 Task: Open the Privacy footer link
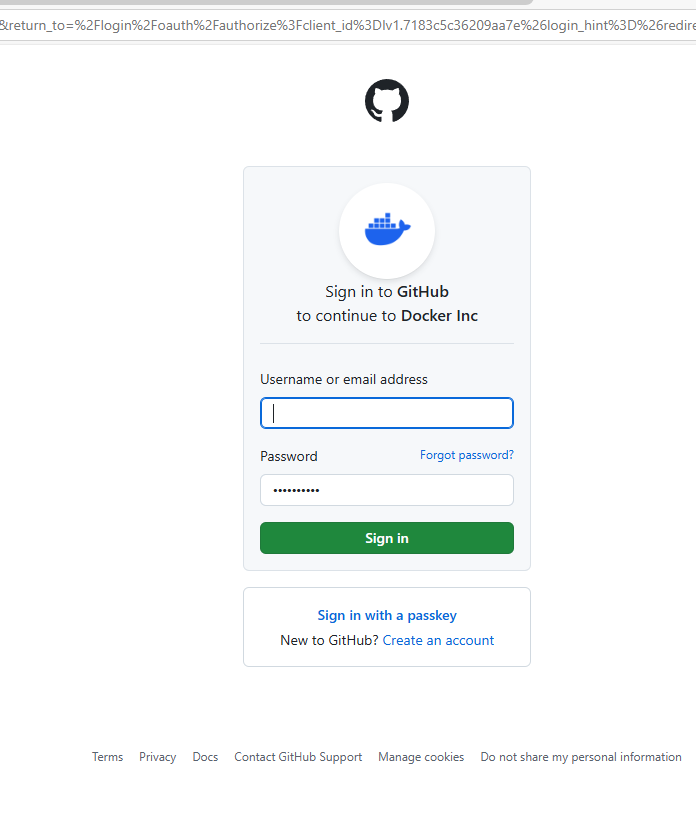tap(157, 757)
